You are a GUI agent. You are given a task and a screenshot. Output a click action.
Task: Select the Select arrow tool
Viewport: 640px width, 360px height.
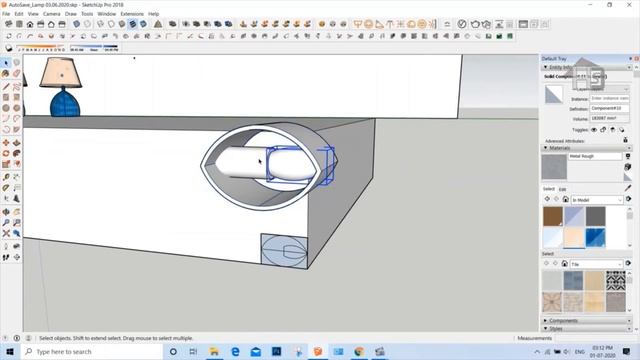point(6,63)
